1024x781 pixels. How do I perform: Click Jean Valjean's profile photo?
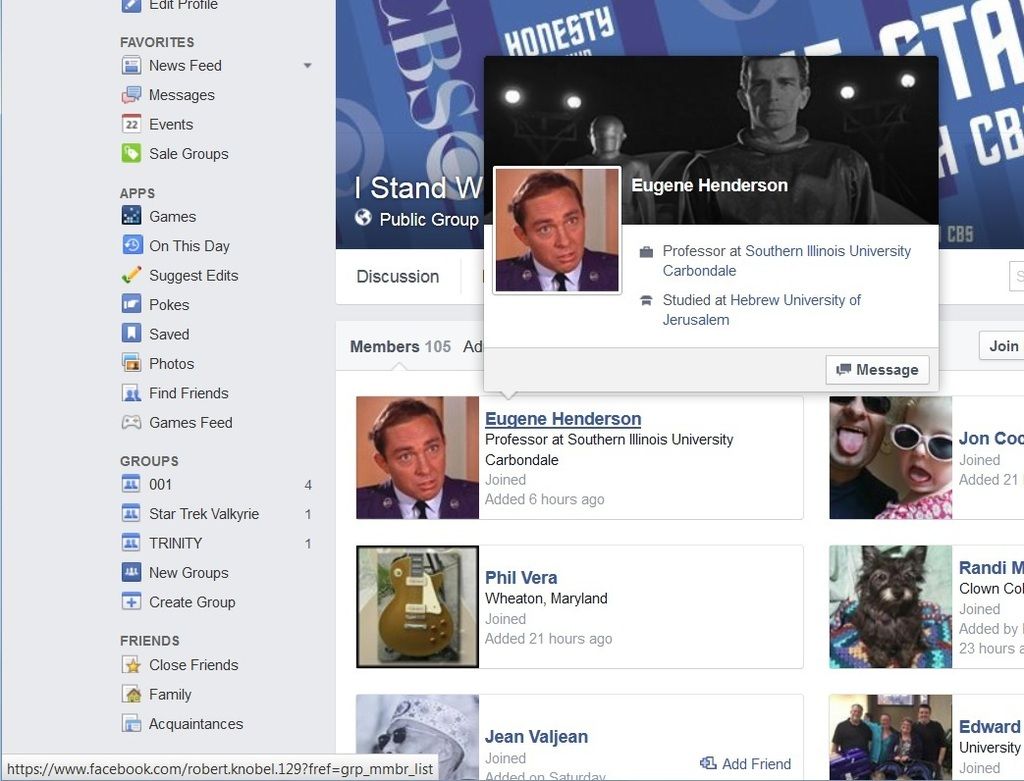[417, 737]
